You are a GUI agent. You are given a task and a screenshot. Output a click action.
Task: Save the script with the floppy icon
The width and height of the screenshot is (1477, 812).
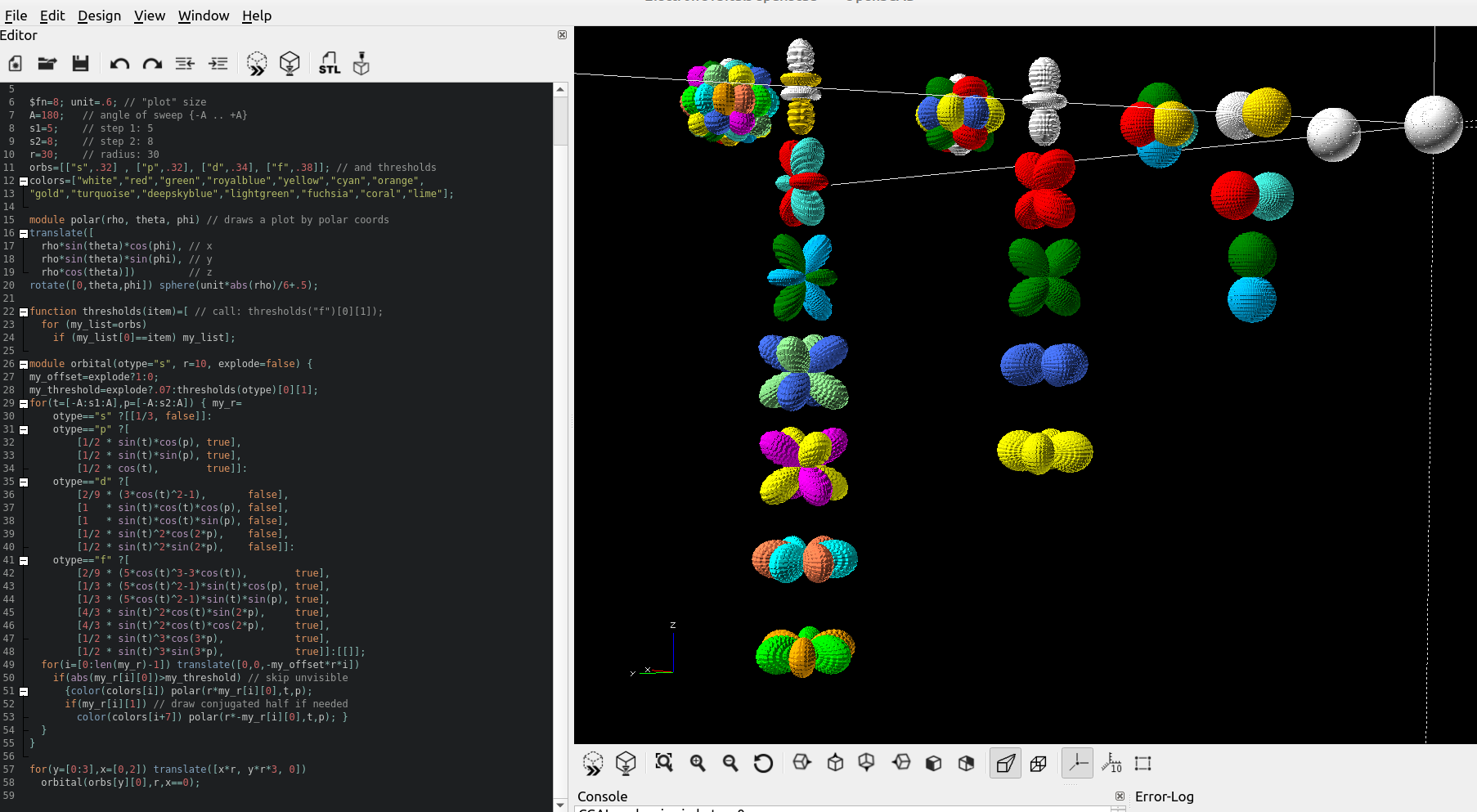[80, 64]
